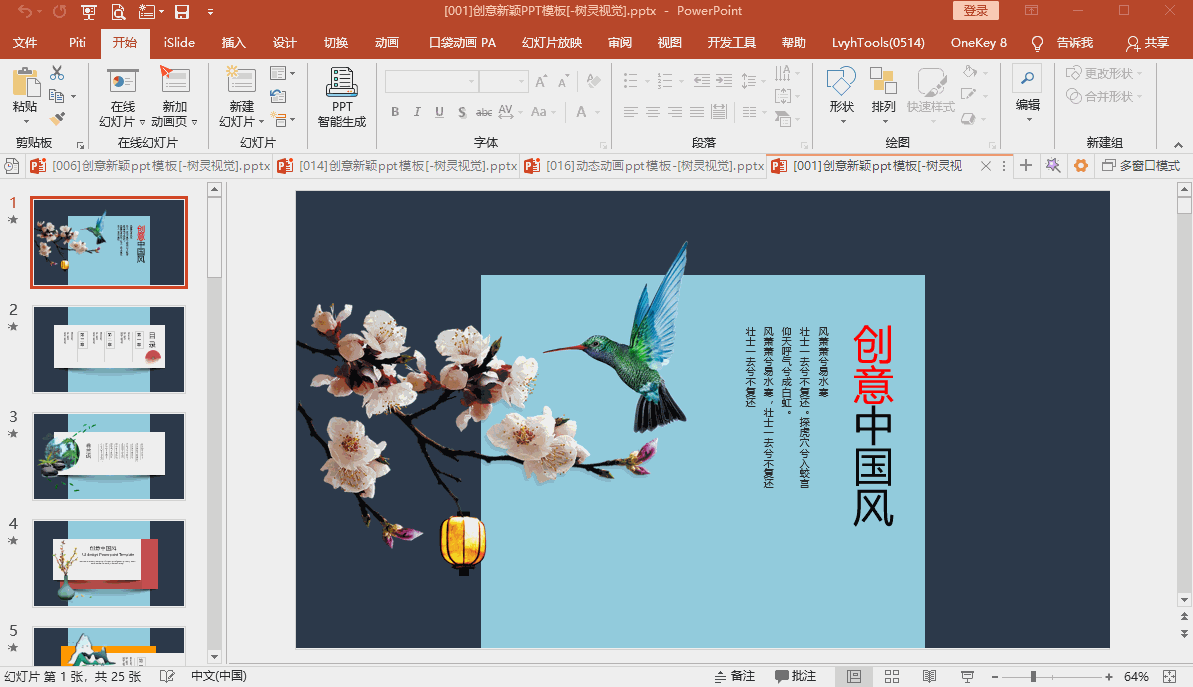The width and height of the screenshot is (1193, 687).
Task: Select slide 3 thumbnail
Action: tap(109, 456)
